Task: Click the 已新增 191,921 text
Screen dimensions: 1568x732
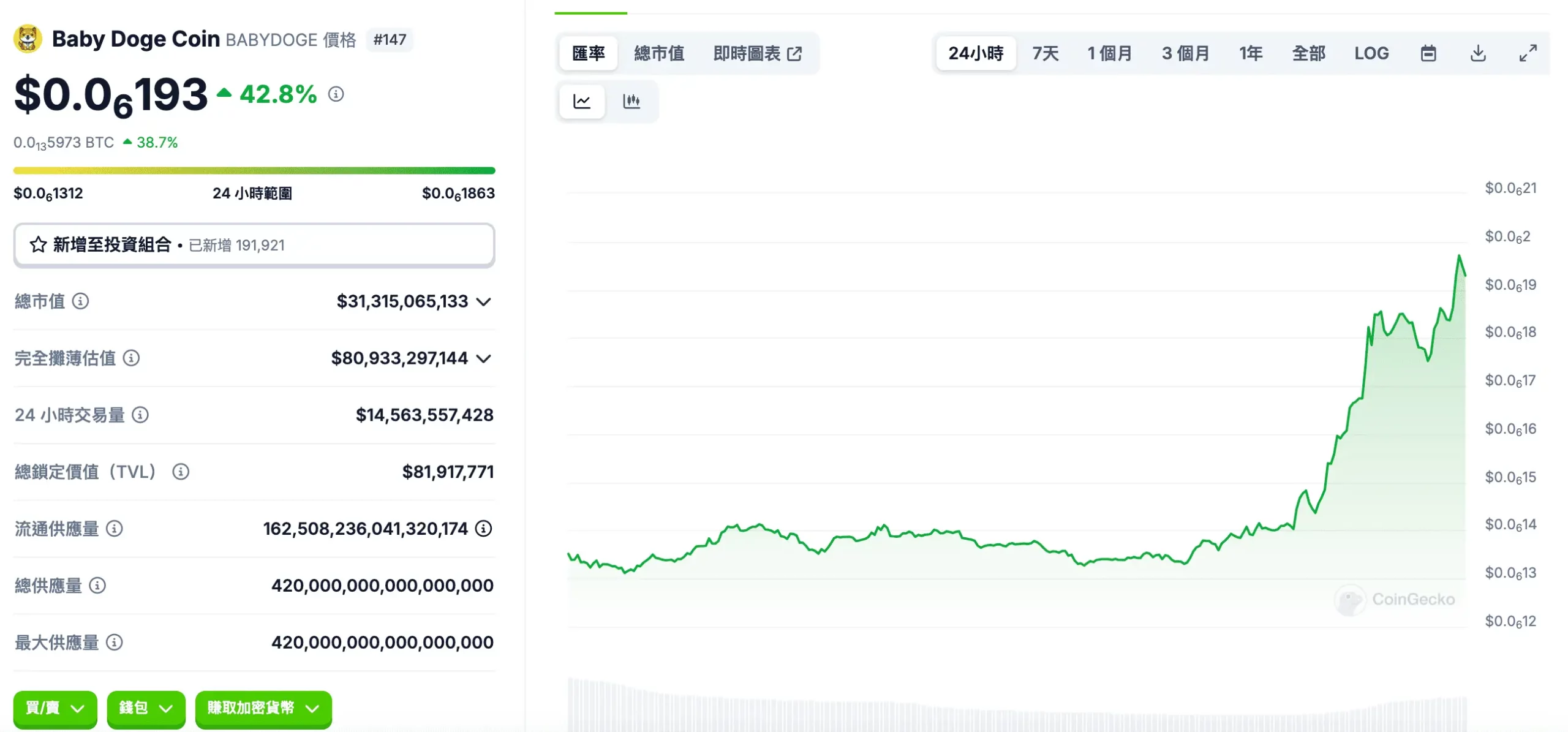Action: click(236, 245)
